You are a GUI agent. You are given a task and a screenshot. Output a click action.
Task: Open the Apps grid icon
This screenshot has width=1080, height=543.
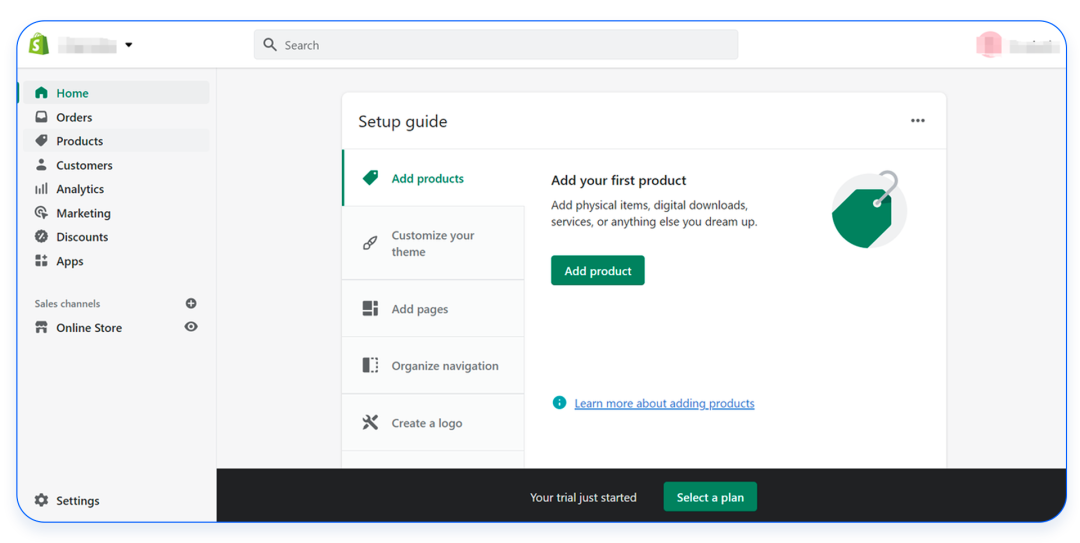(x=41, y=261)
